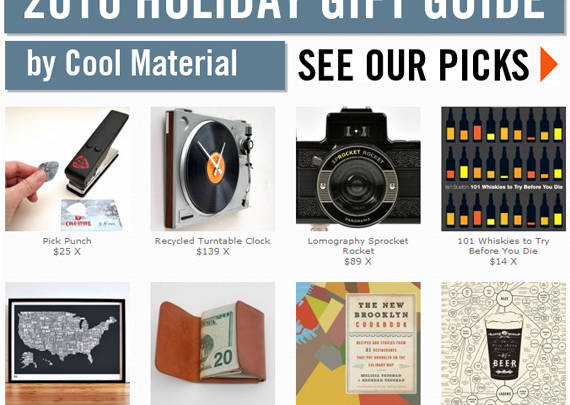The height and width of the screenshot is (405, 570).
Task: Remove Pick Punch with the X after $25
Action: coord(77,252)
